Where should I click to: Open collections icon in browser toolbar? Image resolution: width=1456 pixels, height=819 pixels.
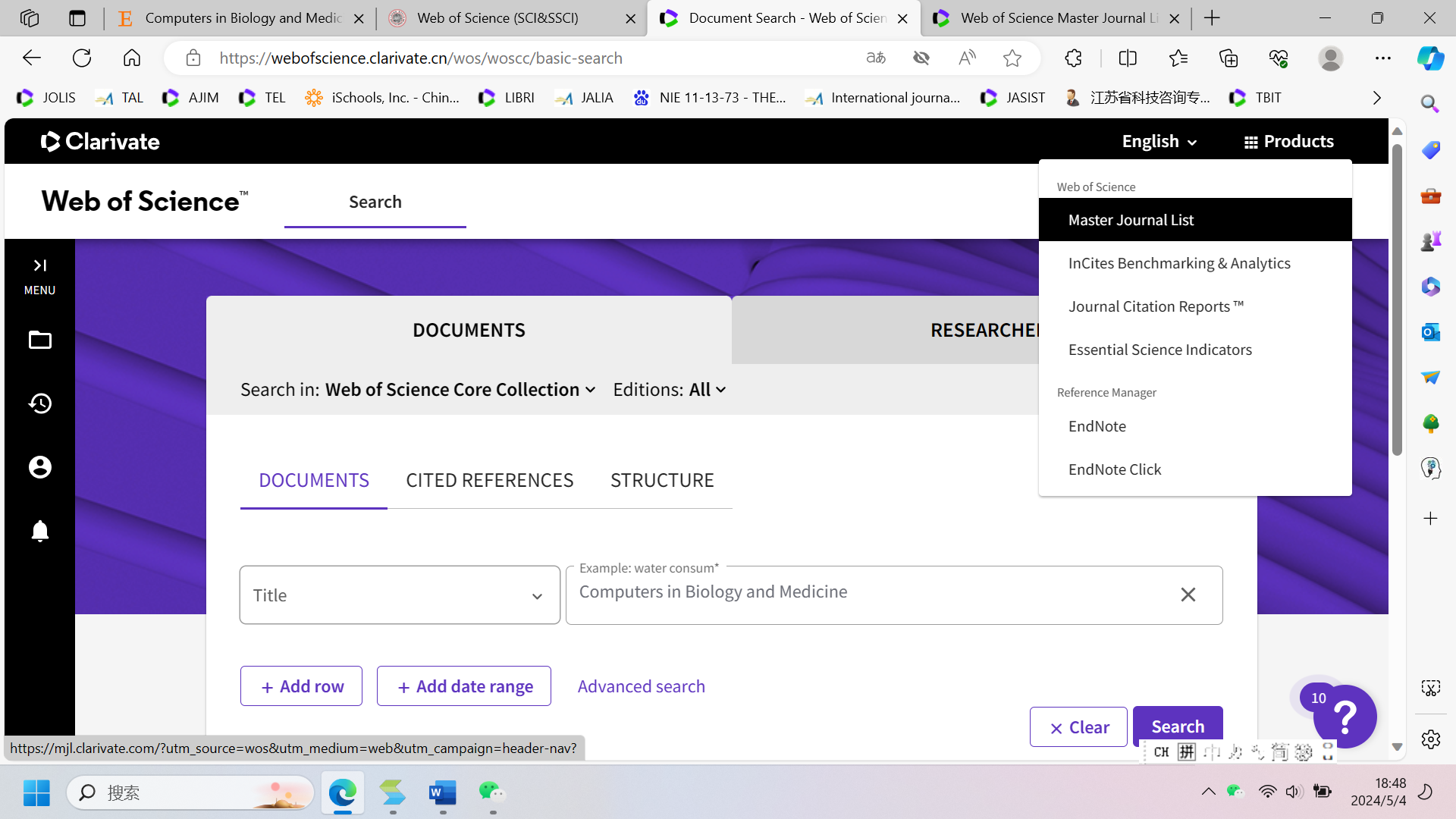(1228, 58)
